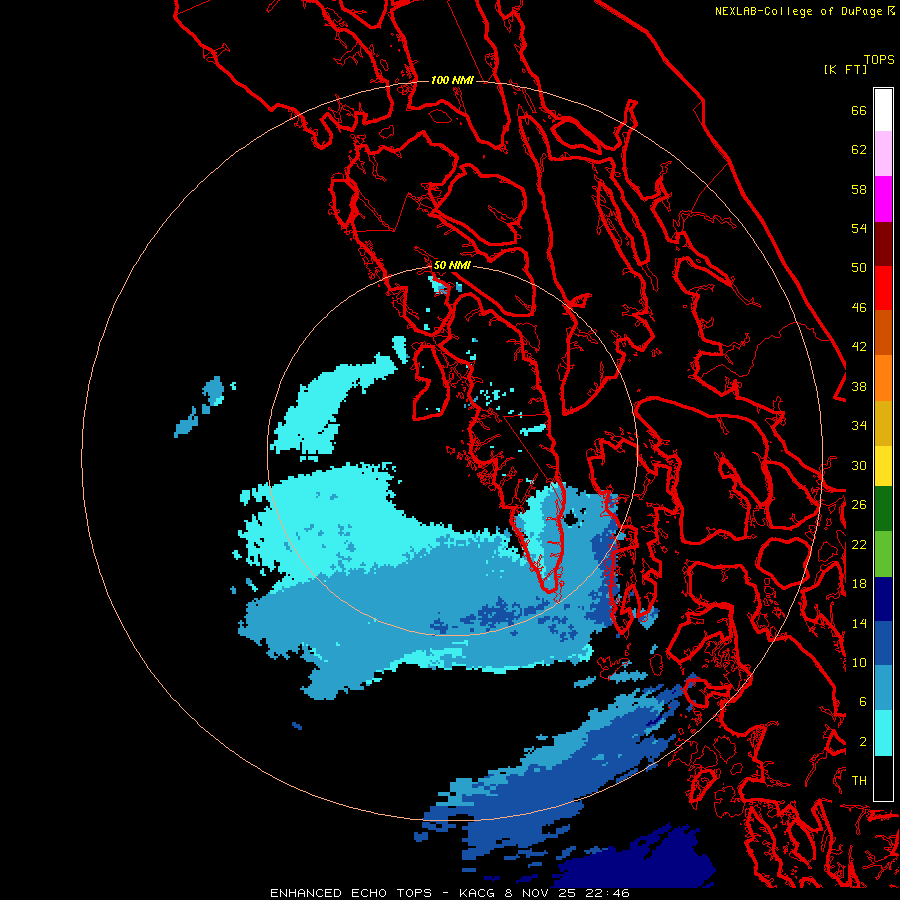Click the '66' legend value label
The image size is (900, 900).
click(859, 111)
